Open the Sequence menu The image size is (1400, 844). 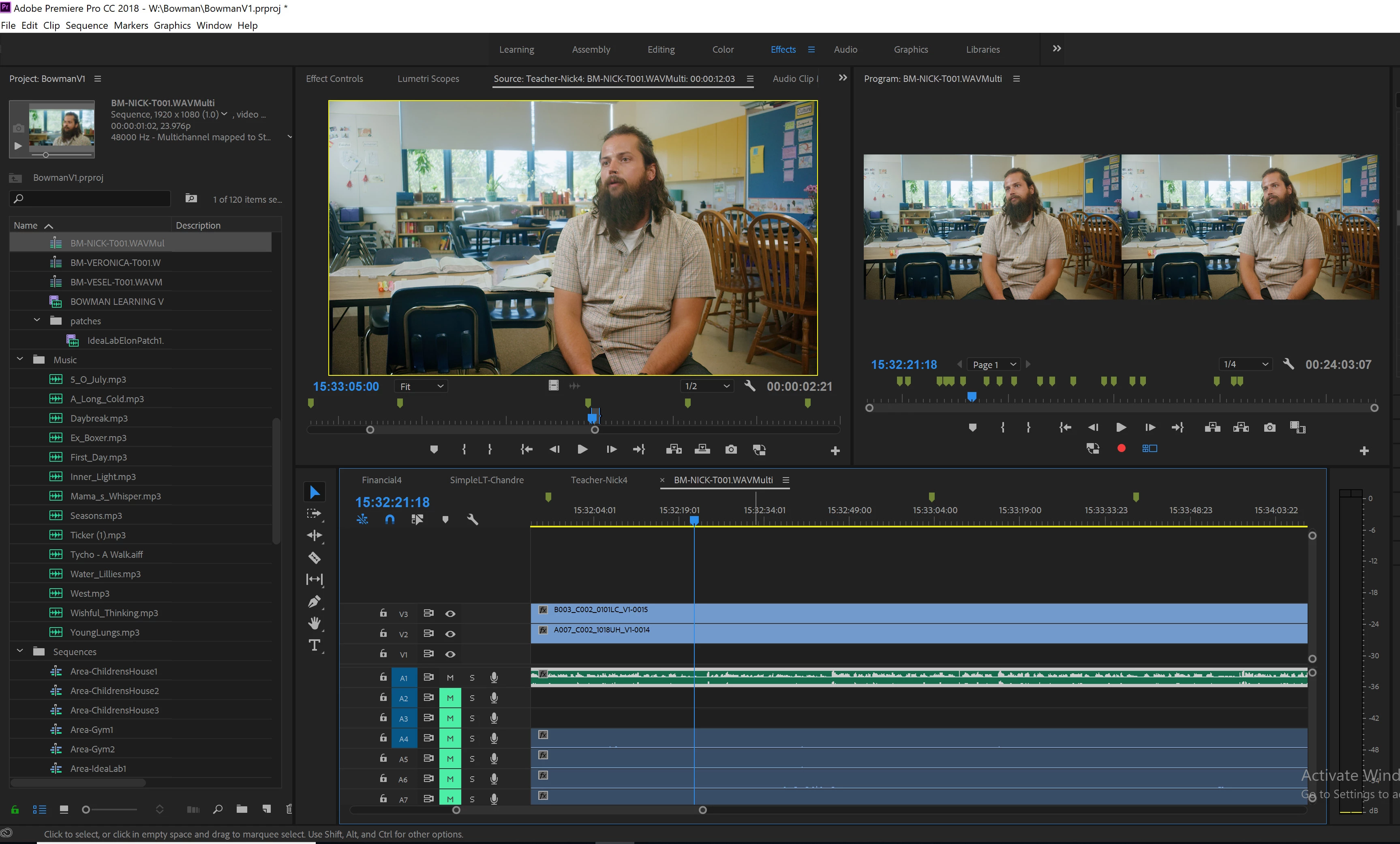tap(86, 26)
